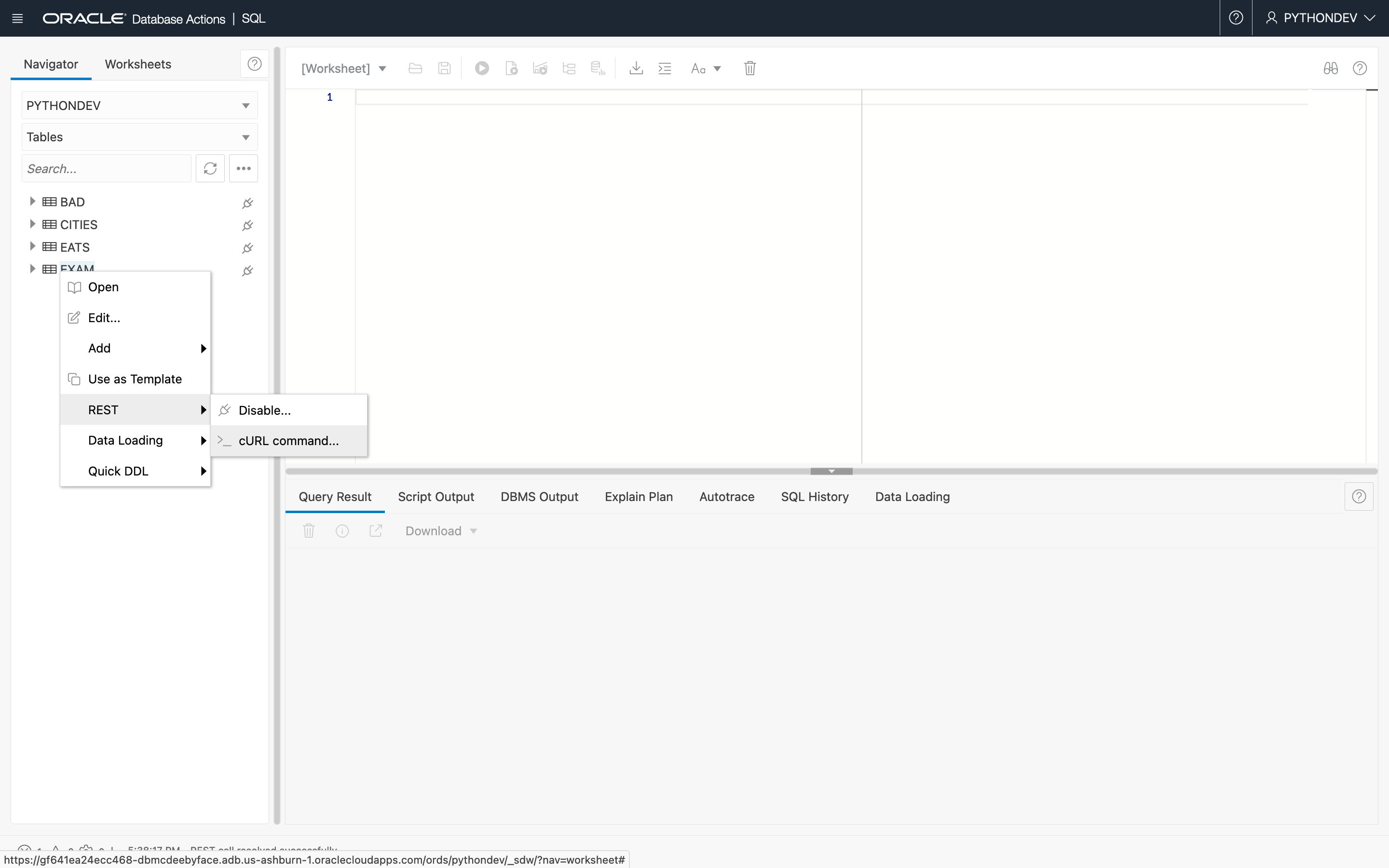The width and height of the screenshot is (1389, 868).
Task: Toggle the REST status icon beside BAD
Action: [x=247, y=202]
